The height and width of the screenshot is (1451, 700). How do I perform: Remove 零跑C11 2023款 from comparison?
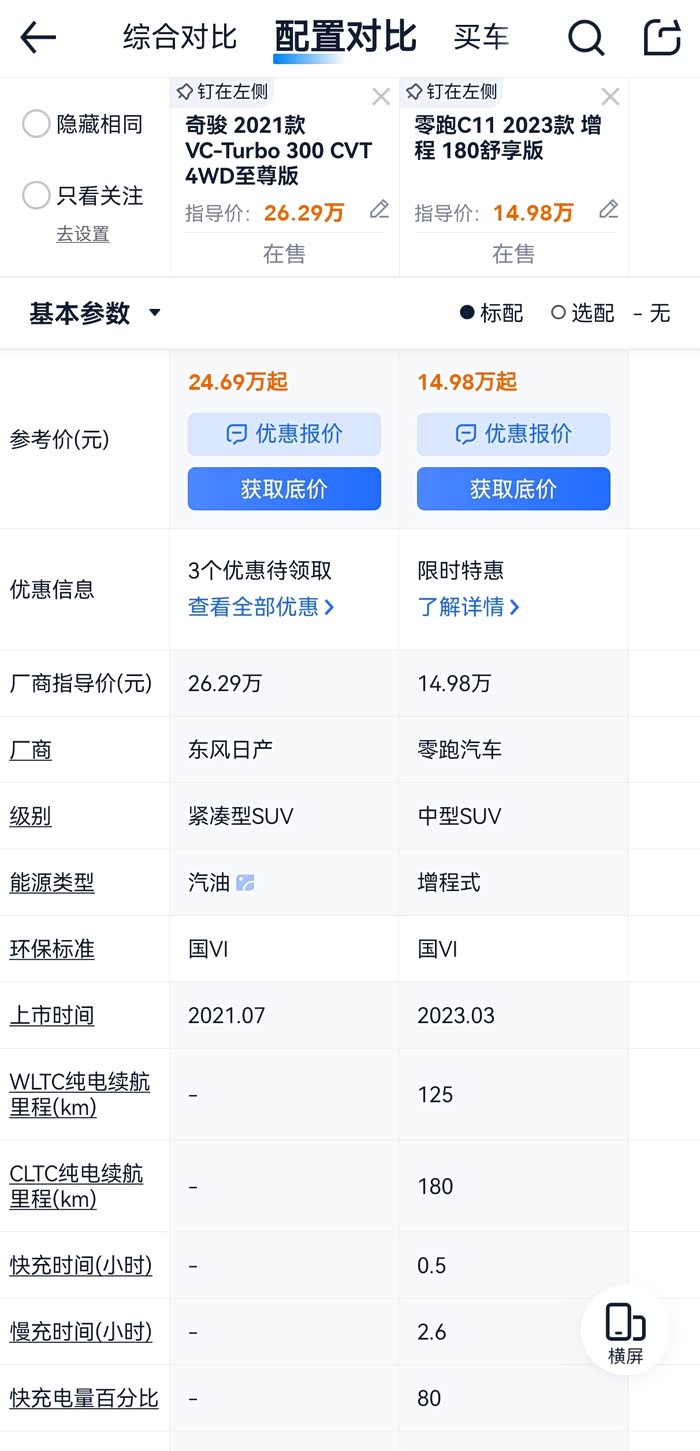coord(610,97)
